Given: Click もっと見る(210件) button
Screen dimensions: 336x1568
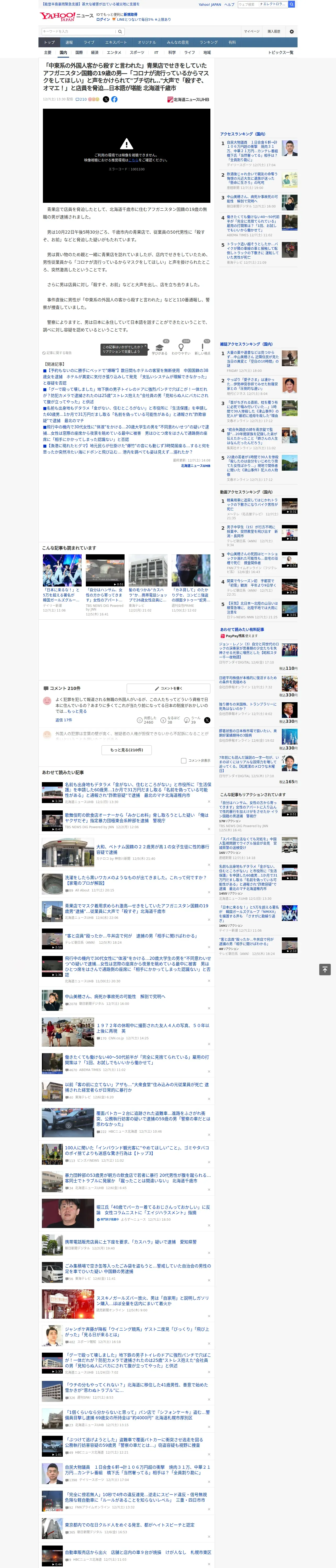Looking at the screenshot, I should click(x=127, y=750).
